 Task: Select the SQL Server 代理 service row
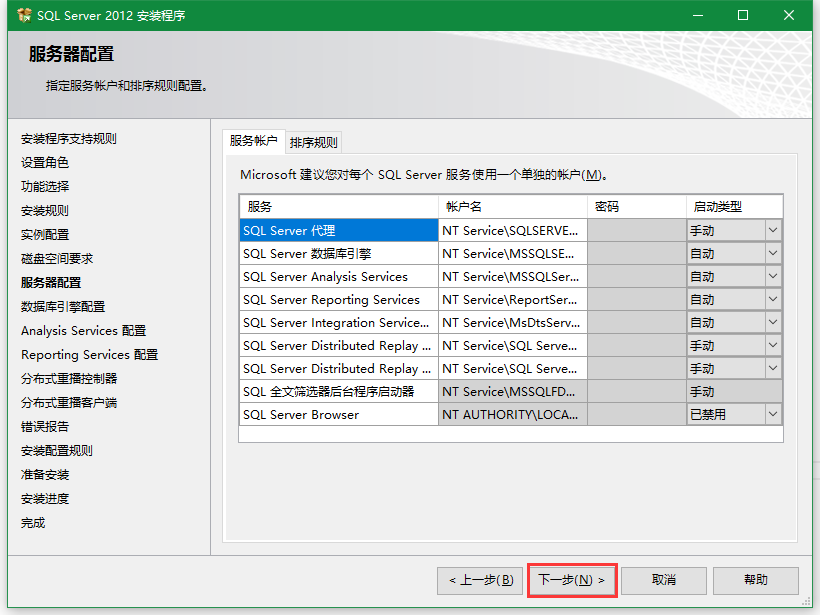[x=338, y=230]
